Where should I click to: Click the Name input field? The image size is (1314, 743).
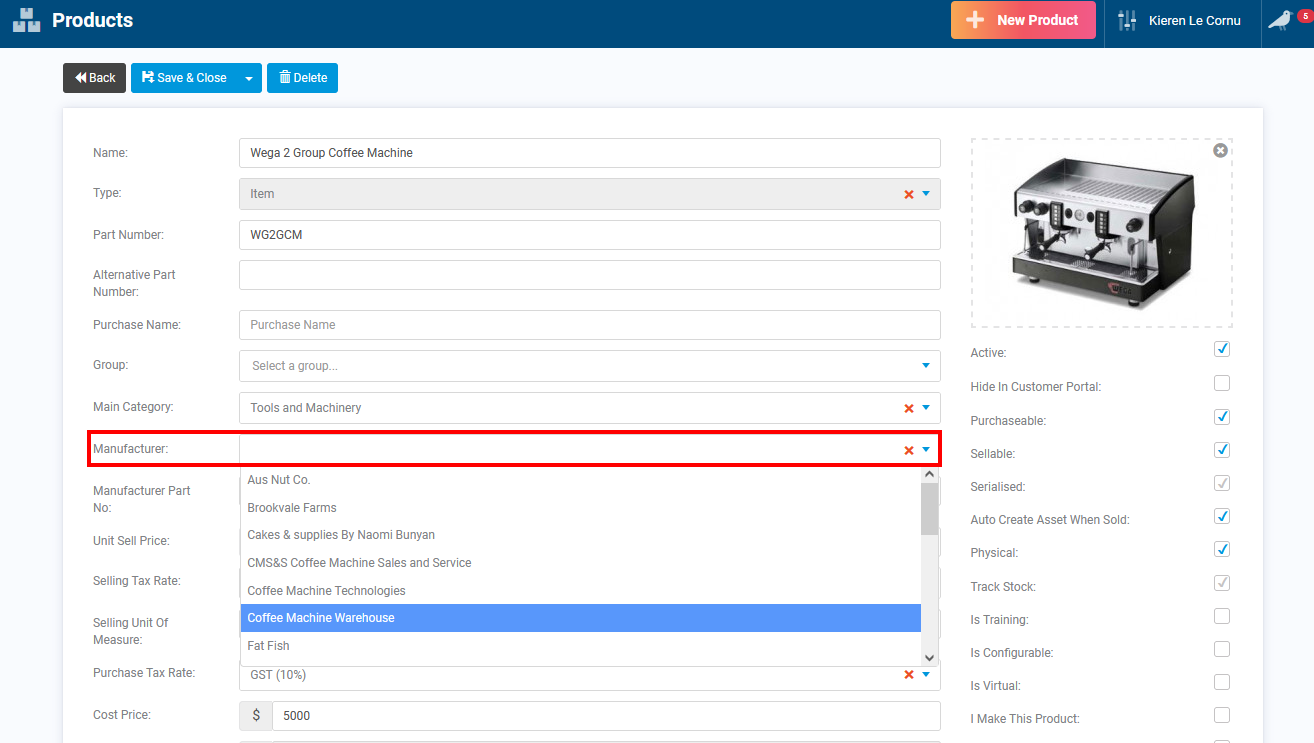pyautogui.click(x=590, y=153)
